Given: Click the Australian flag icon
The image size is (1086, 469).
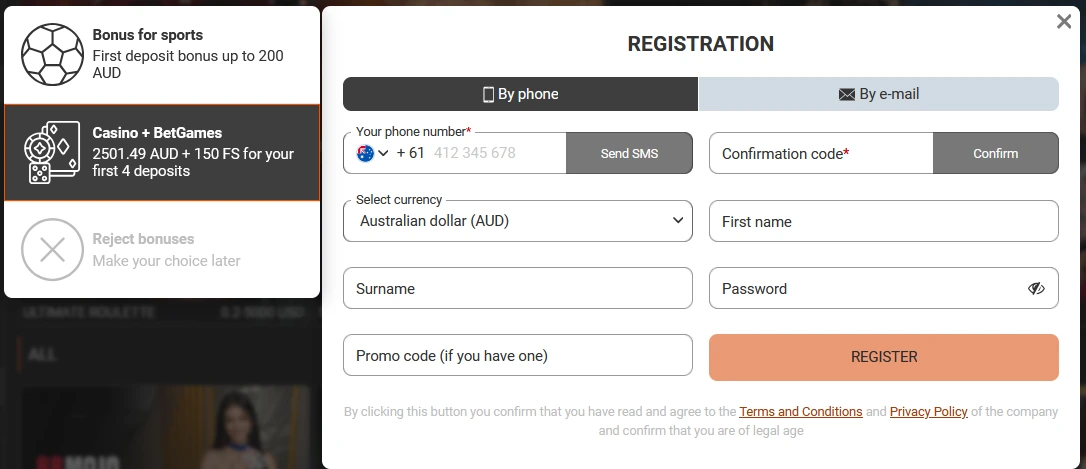Looking at the screenshot, I should (x=365, y=153).
